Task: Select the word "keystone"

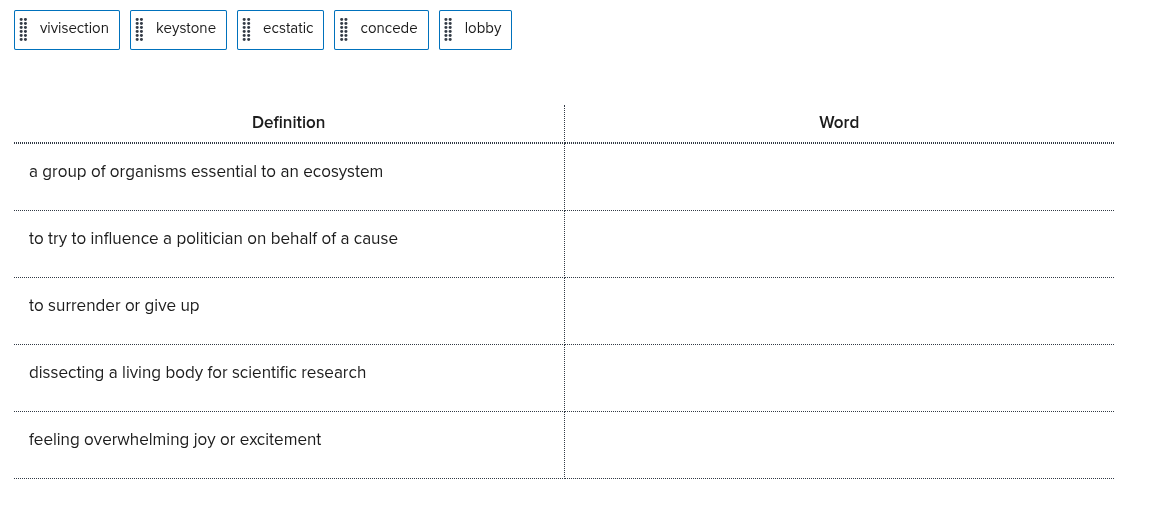Action: [x=185, y=29]
